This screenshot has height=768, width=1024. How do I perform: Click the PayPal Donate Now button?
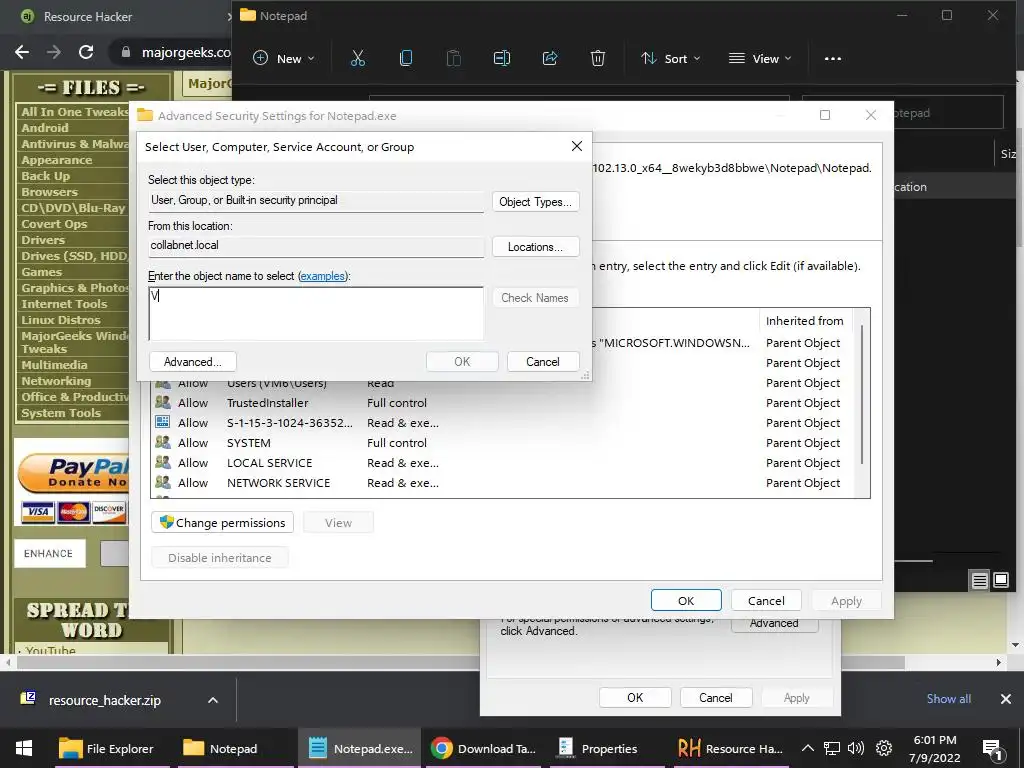pyautogui.click(x=73, y=473)
